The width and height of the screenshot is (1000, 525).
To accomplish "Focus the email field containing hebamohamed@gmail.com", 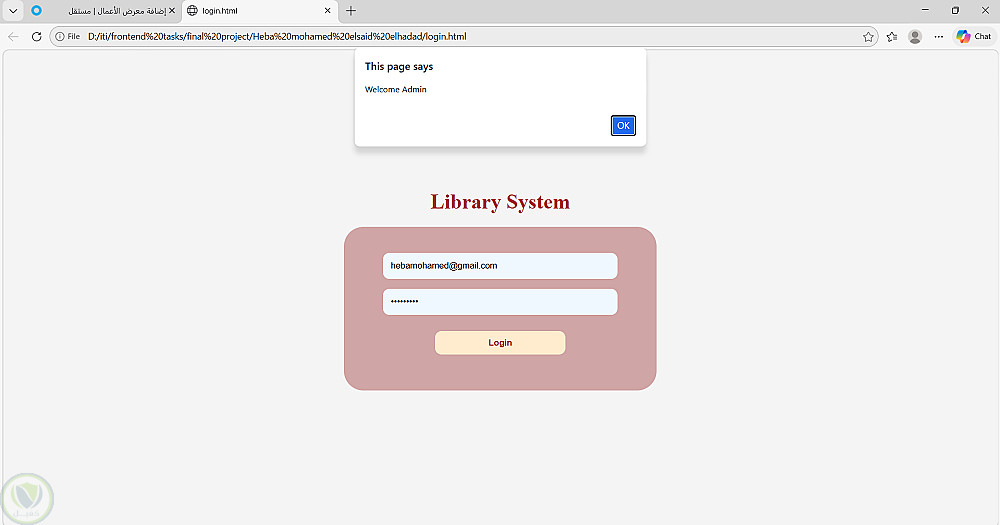I will click(x=500, y=266).
